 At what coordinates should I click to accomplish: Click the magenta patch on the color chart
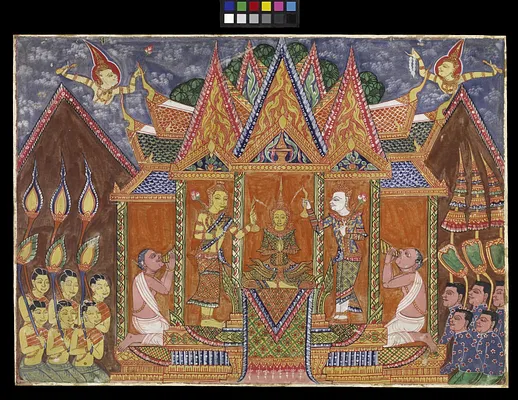coord(279,6)
